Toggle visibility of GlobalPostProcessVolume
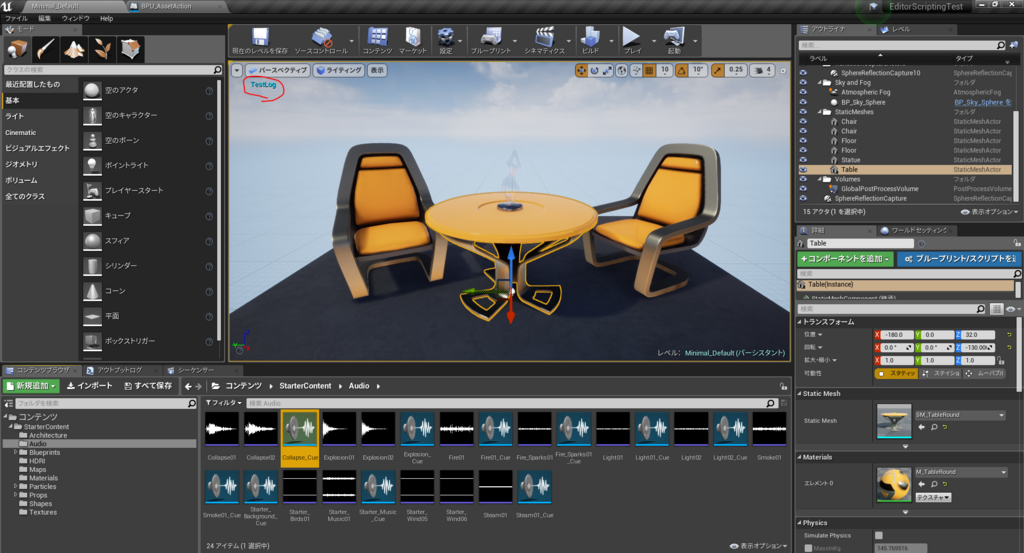 (803, 189)
